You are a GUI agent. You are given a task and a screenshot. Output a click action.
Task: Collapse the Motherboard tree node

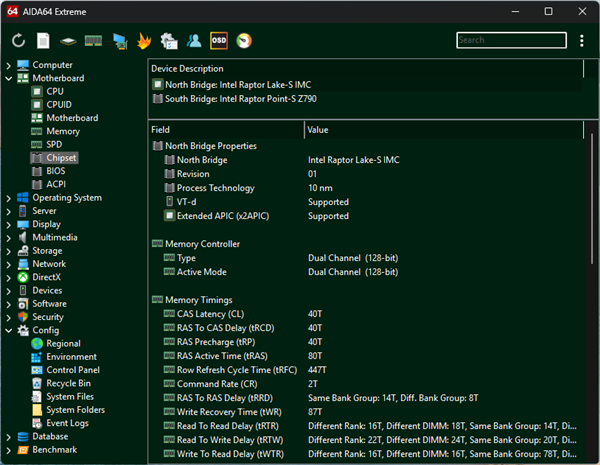pyautogui.click(x=9, y=78)
